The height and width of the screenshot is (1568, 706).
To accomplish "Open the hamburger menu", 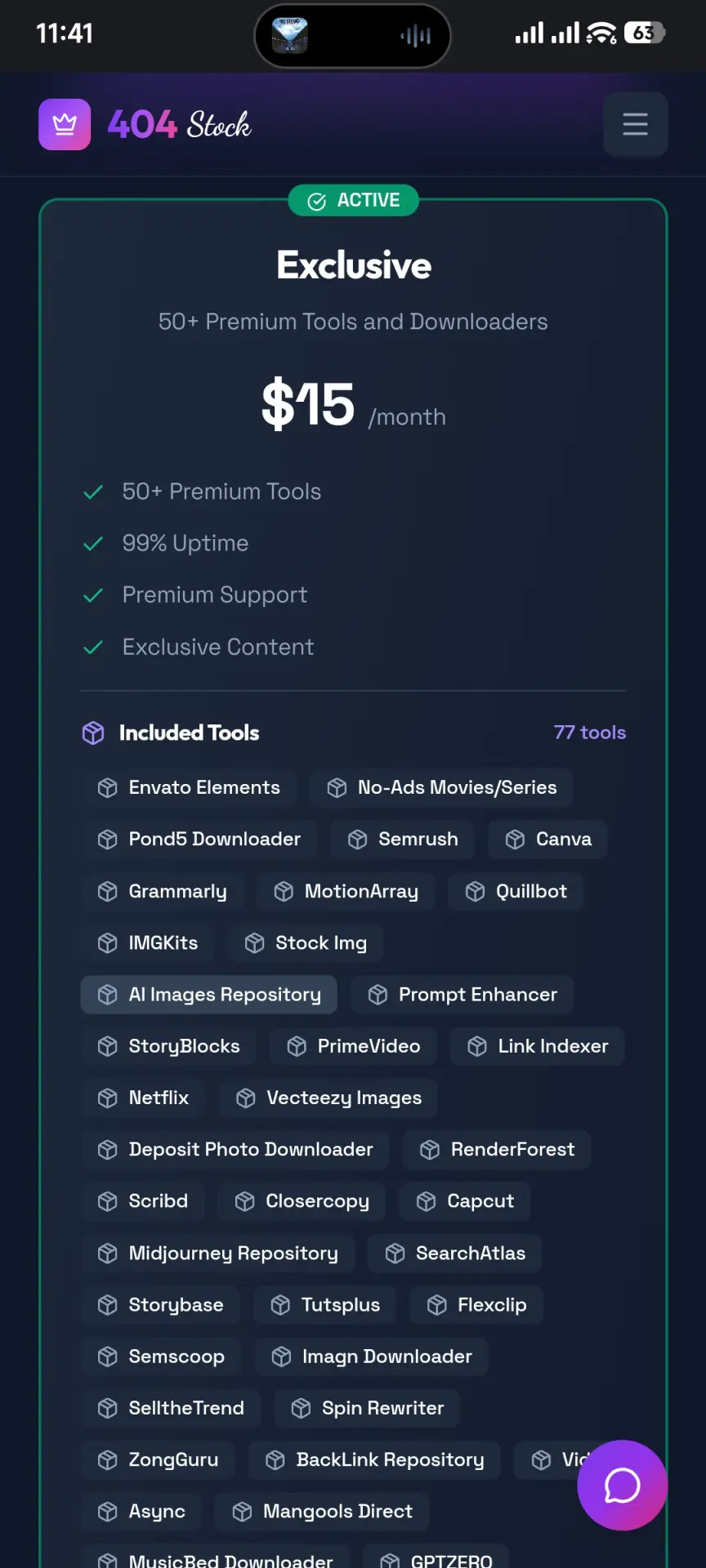I will (635, 124).
